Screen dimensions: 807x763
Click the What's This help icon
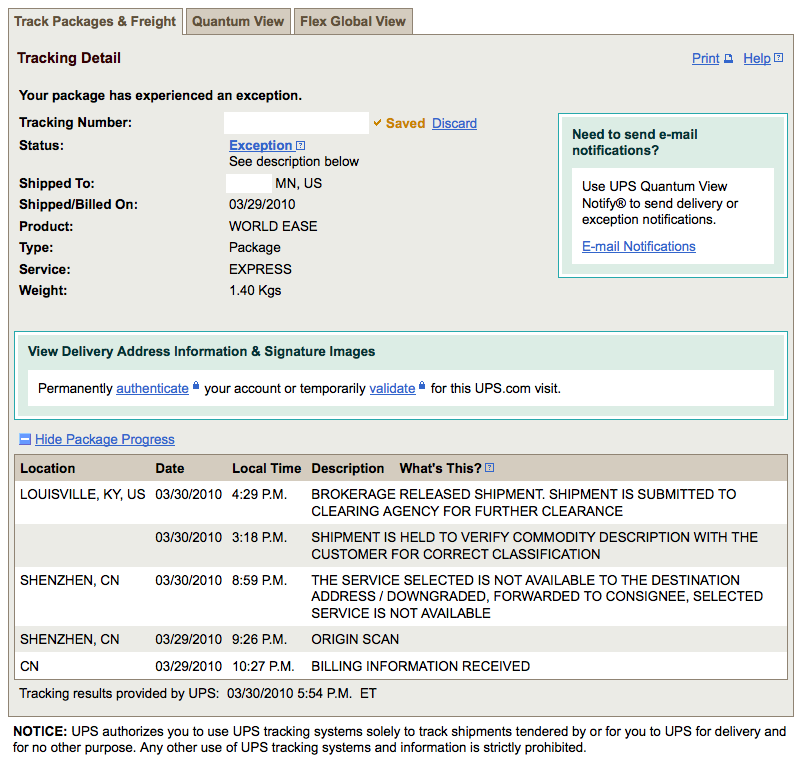[489, 468]
